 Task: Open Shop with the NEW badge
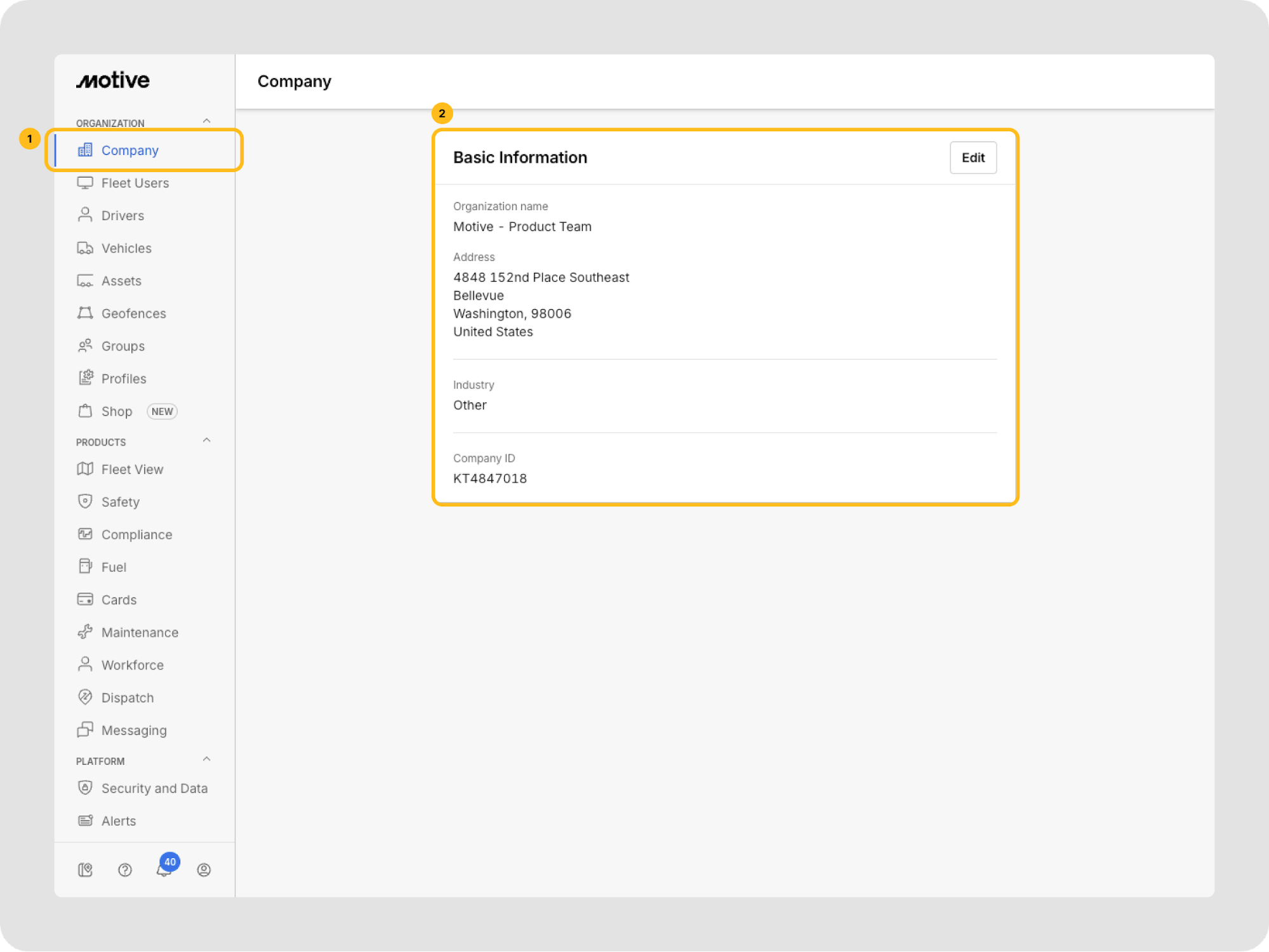117,411
